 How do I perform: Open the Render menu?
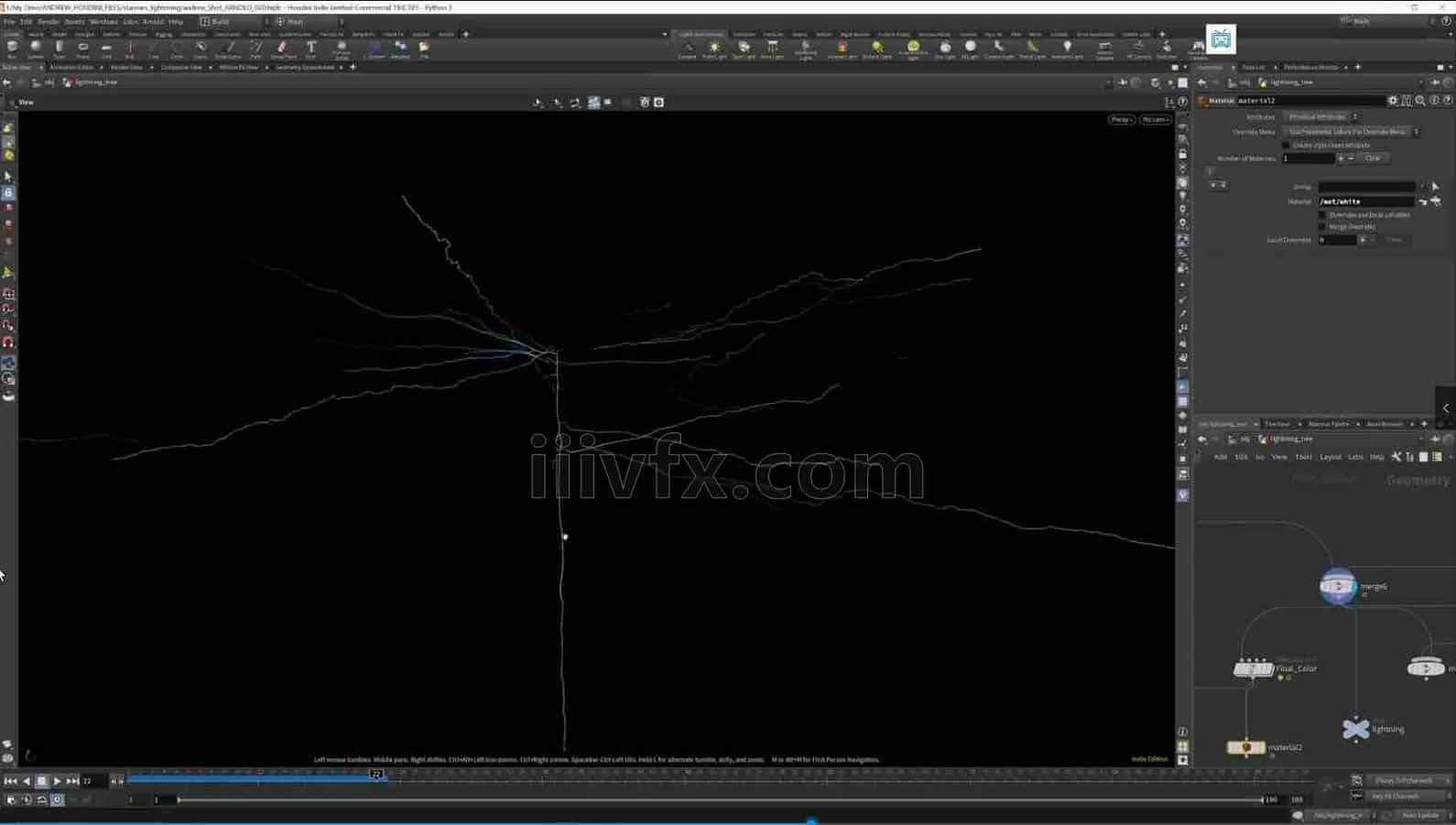pos(49,21)
